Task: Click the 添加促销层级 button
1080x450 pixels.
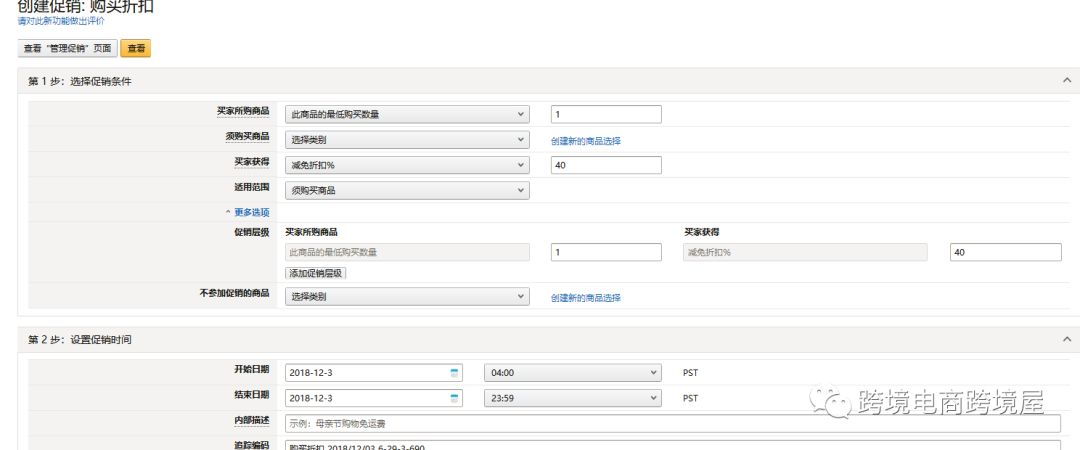Action: pos(315,273)
